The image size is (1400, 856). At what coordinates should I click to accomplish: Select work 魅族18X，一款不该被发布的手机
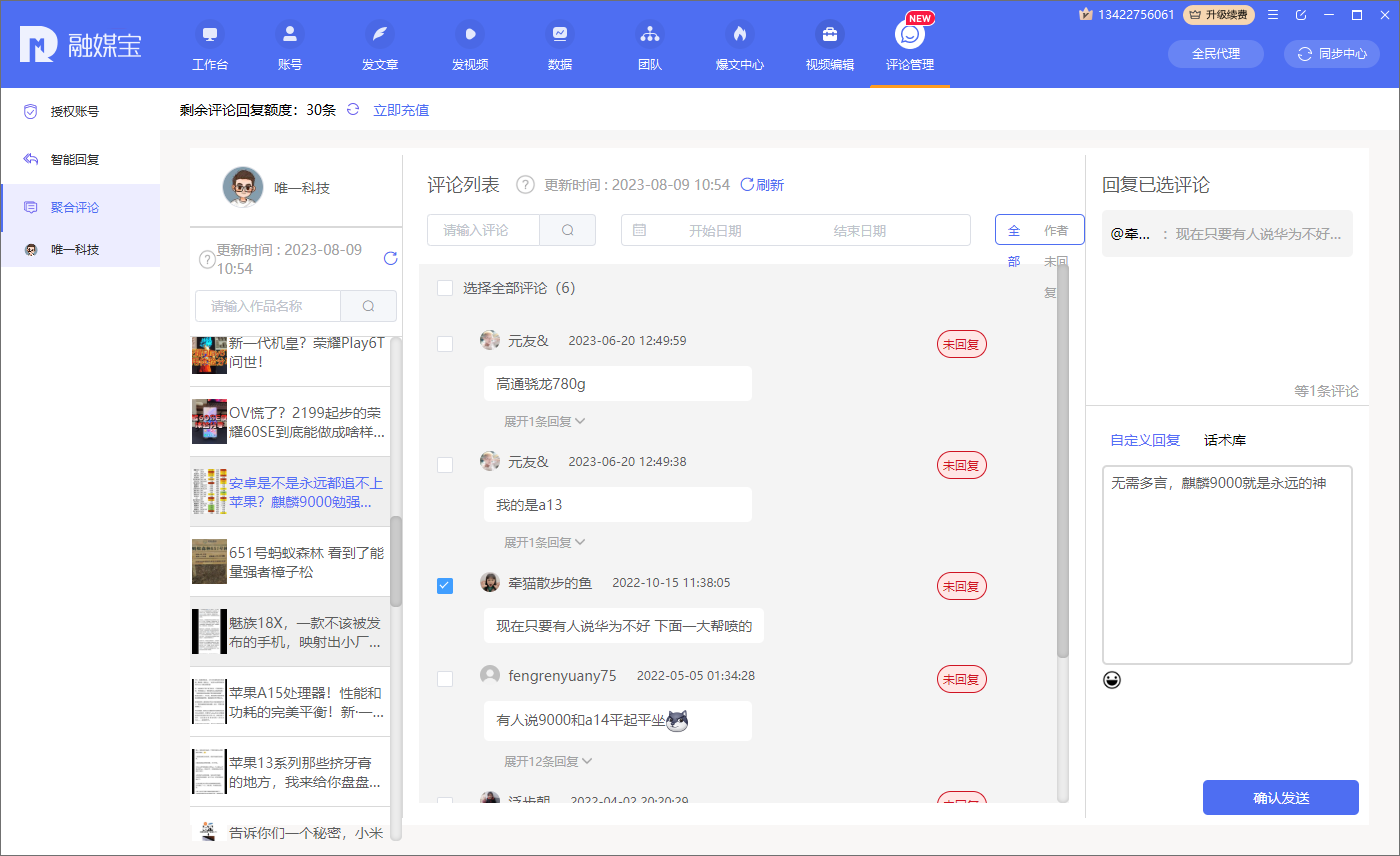288,632
